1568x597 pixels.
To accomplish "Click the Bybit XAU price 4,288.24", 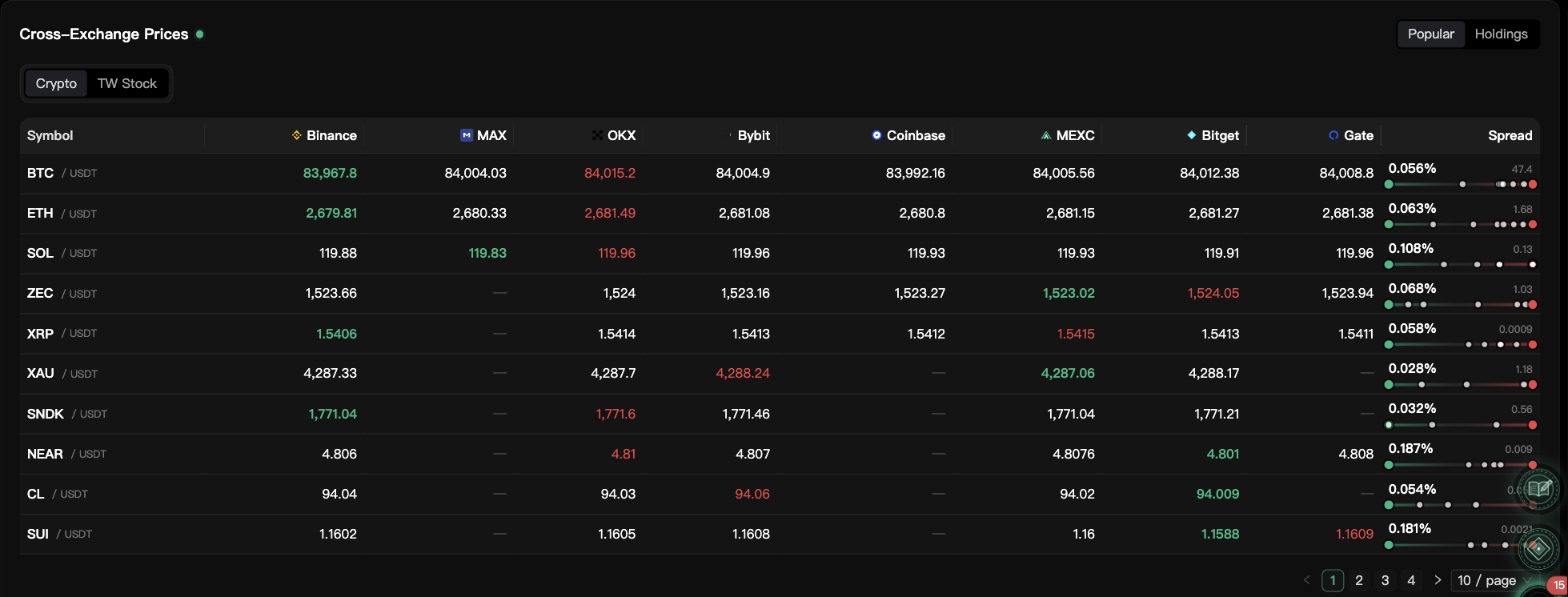I will (x=743, y=373).
